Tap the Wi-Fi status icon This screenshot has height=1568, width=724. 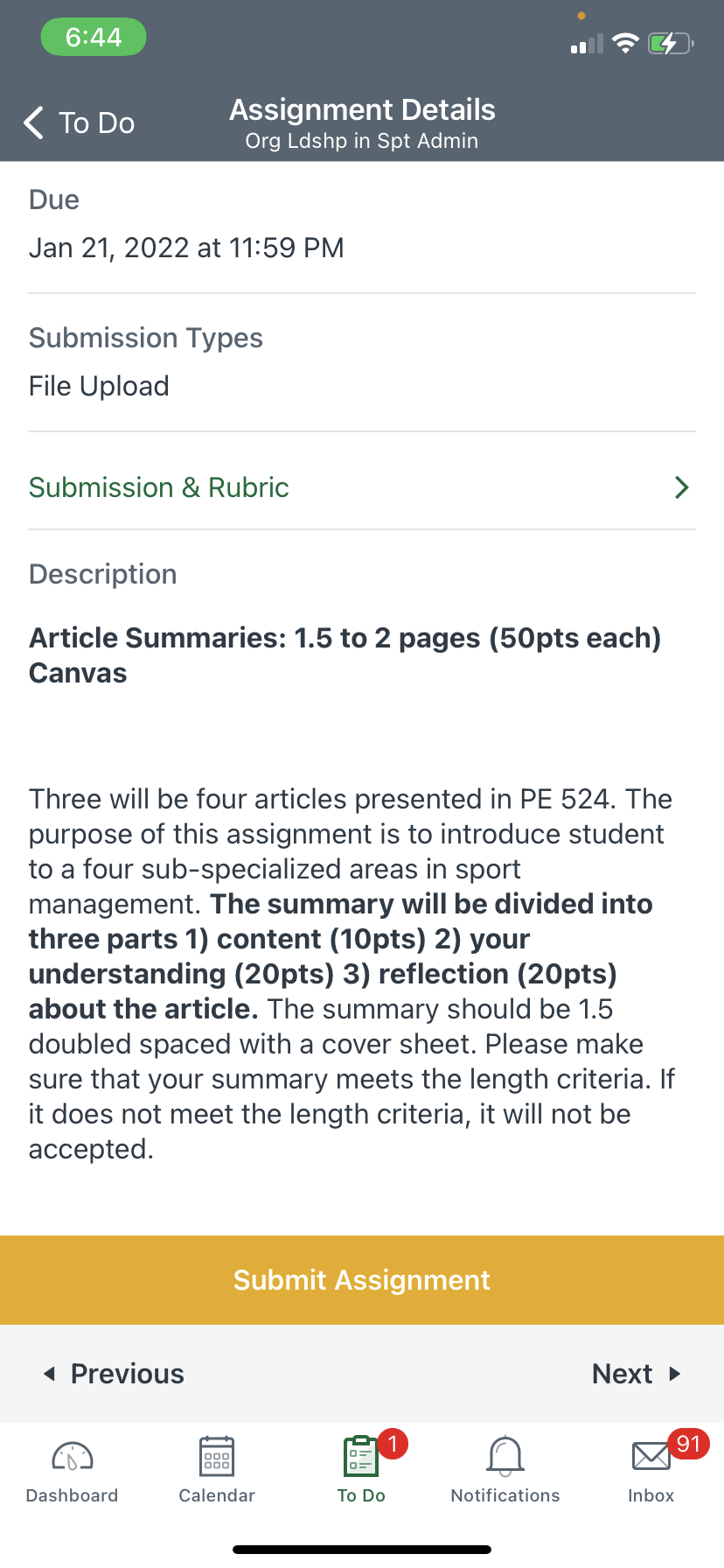625,43
